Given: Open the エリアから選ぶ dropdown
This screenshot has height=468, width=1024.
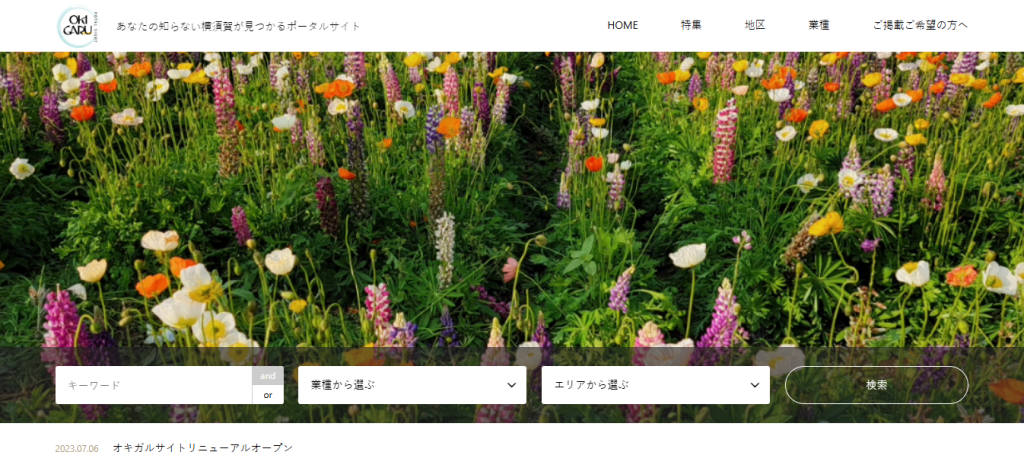Looking at the screenshot, I should click(643, 385).
